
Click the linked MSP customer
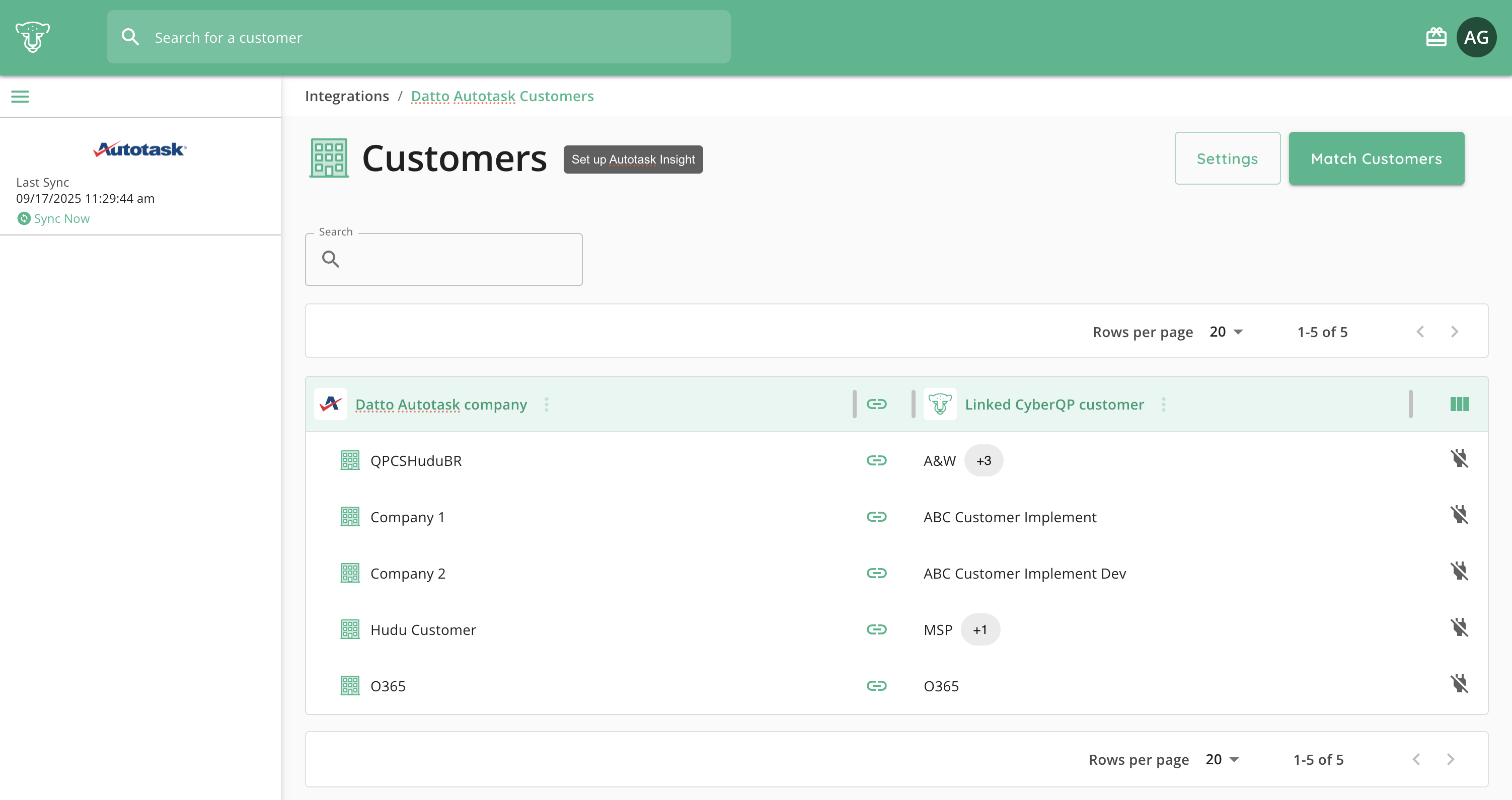coord(938,630)
